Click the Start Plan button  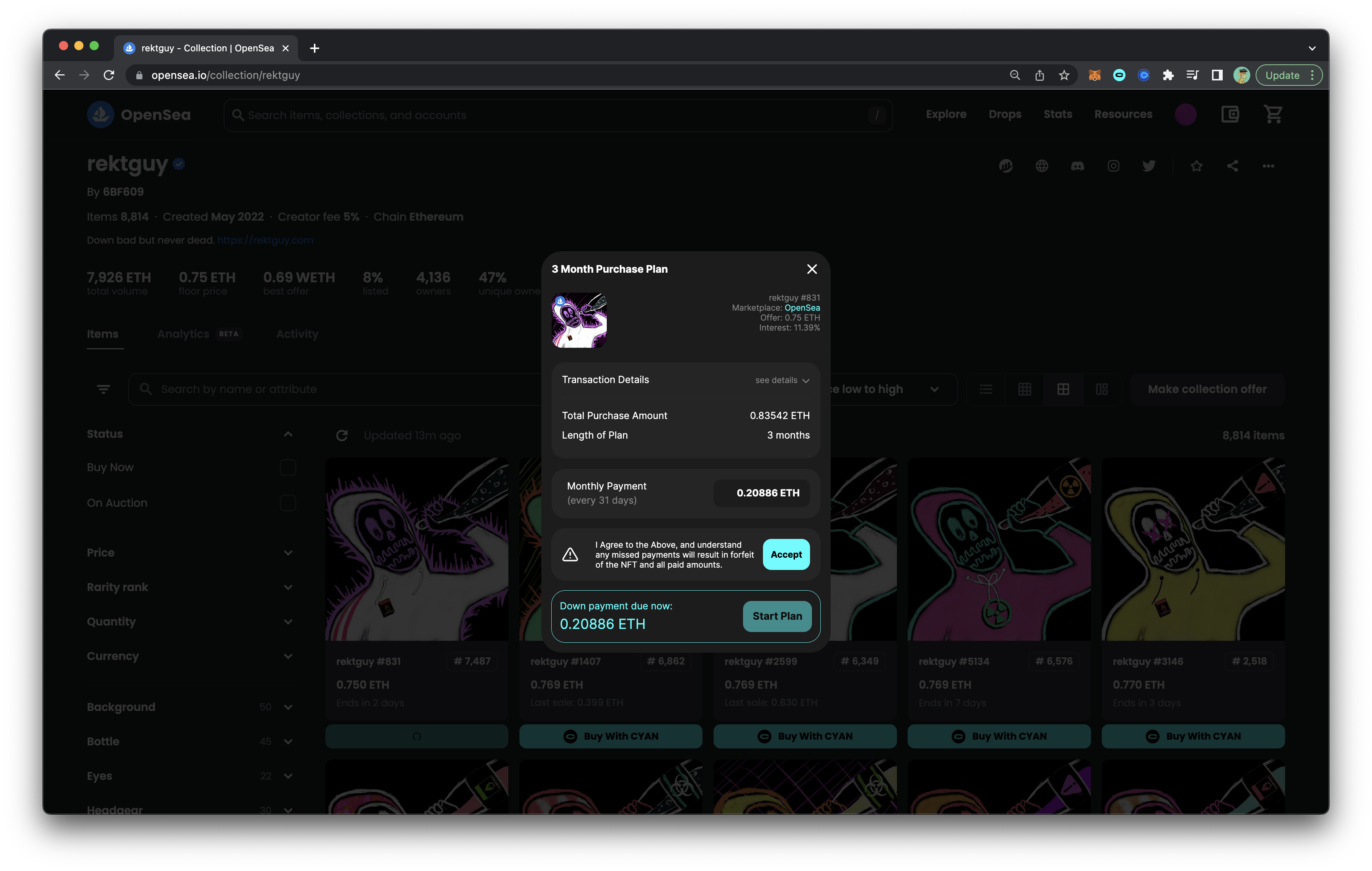pos(777,616)
